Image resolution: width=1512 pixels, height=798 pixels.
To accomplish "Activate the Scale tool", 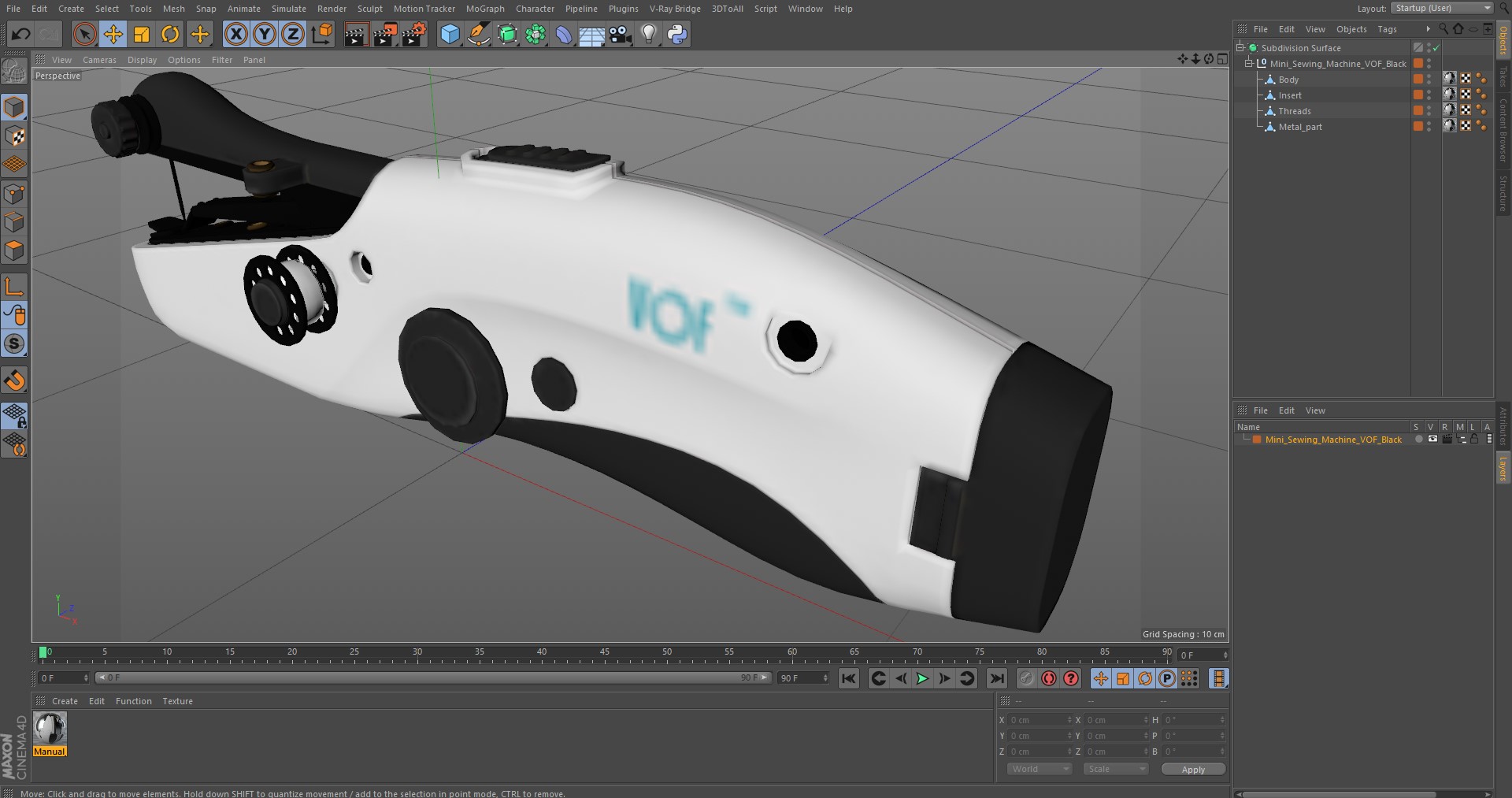I will click(142, 34).
